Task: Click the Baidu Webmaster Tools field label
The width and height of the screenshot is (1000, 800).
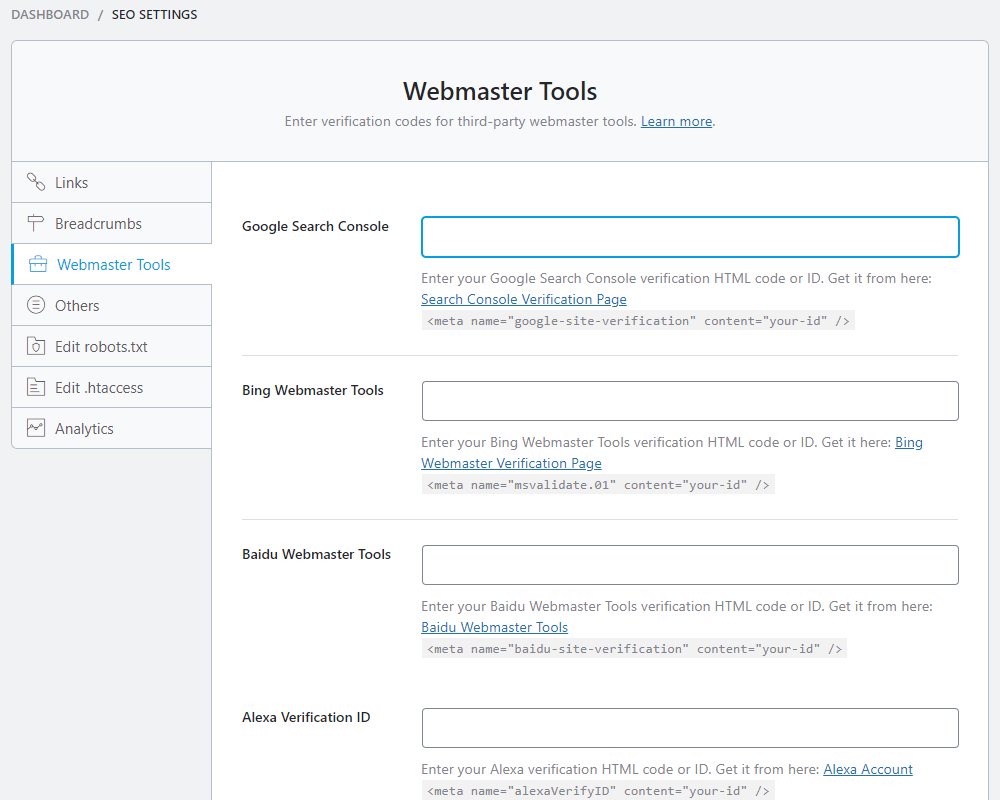Action: click(316, 554)
